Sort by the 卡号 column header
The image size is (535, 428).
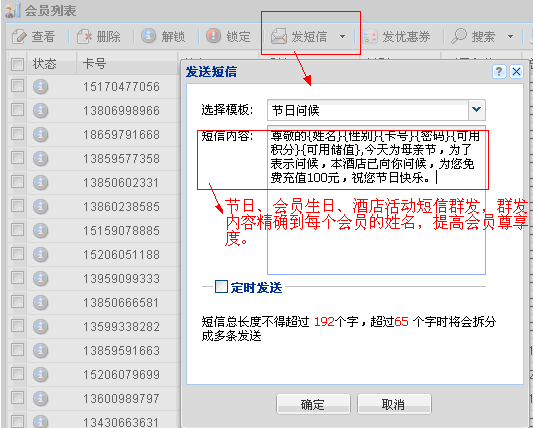(94, 63)
